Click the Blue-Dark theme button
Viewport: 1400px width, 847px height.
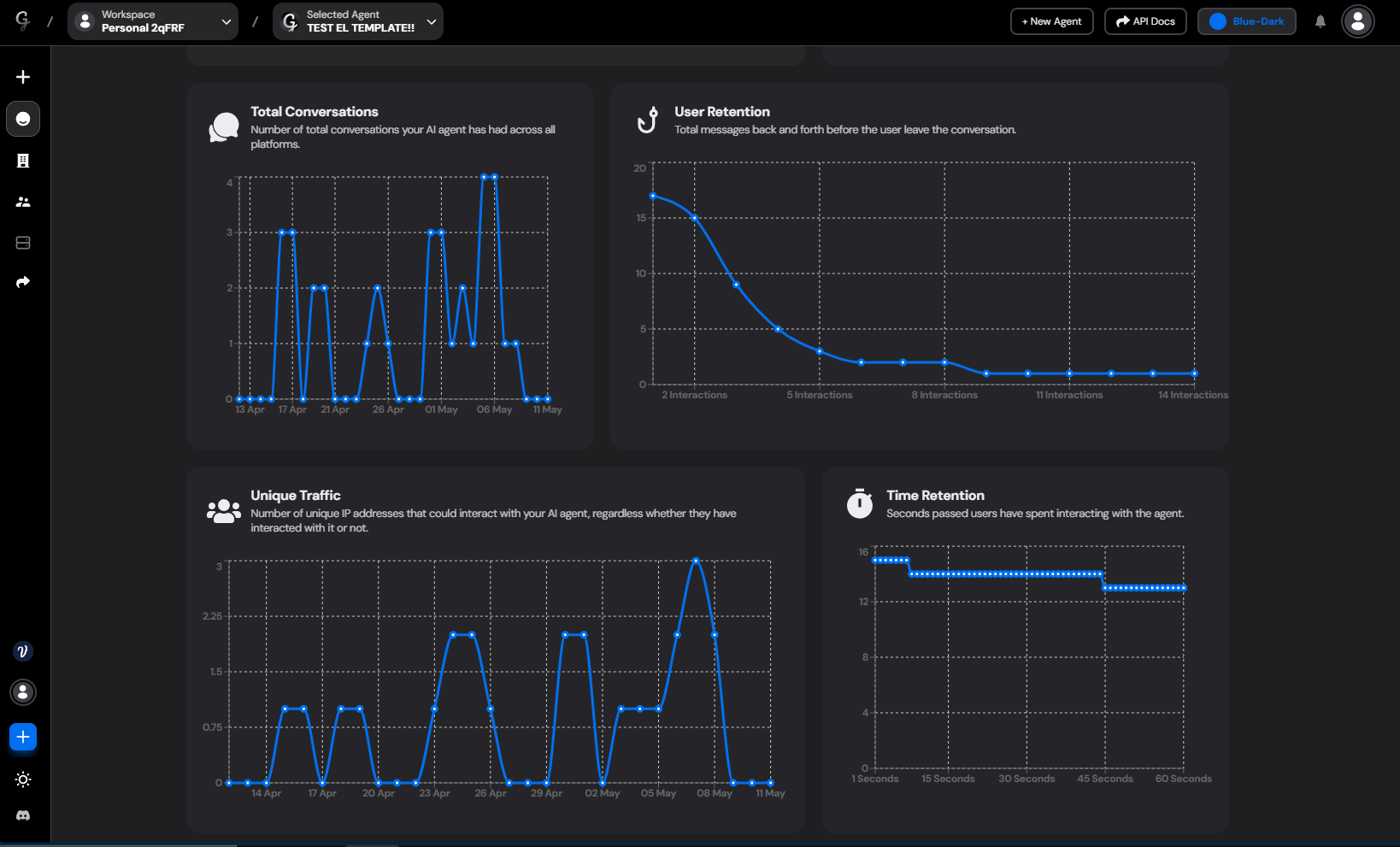(x=1247, y=21)
